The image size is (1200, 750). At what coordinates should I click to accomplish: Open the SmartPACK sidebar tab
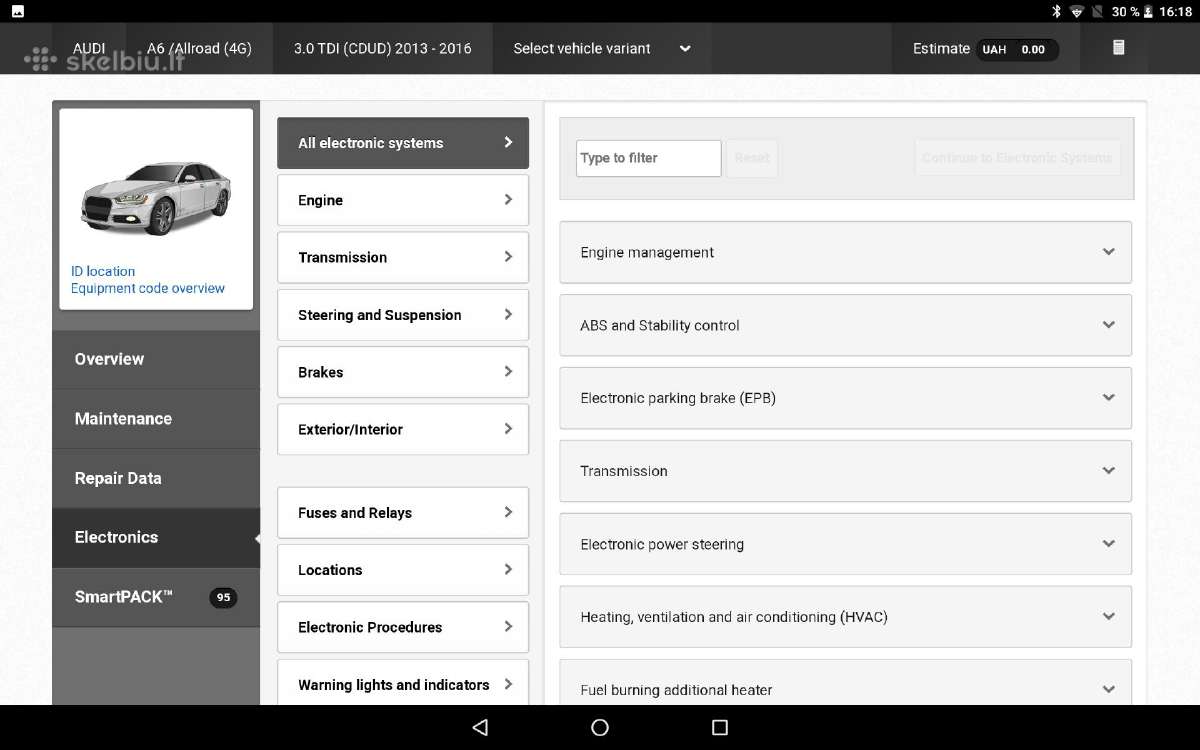click(x=156, y=597)
